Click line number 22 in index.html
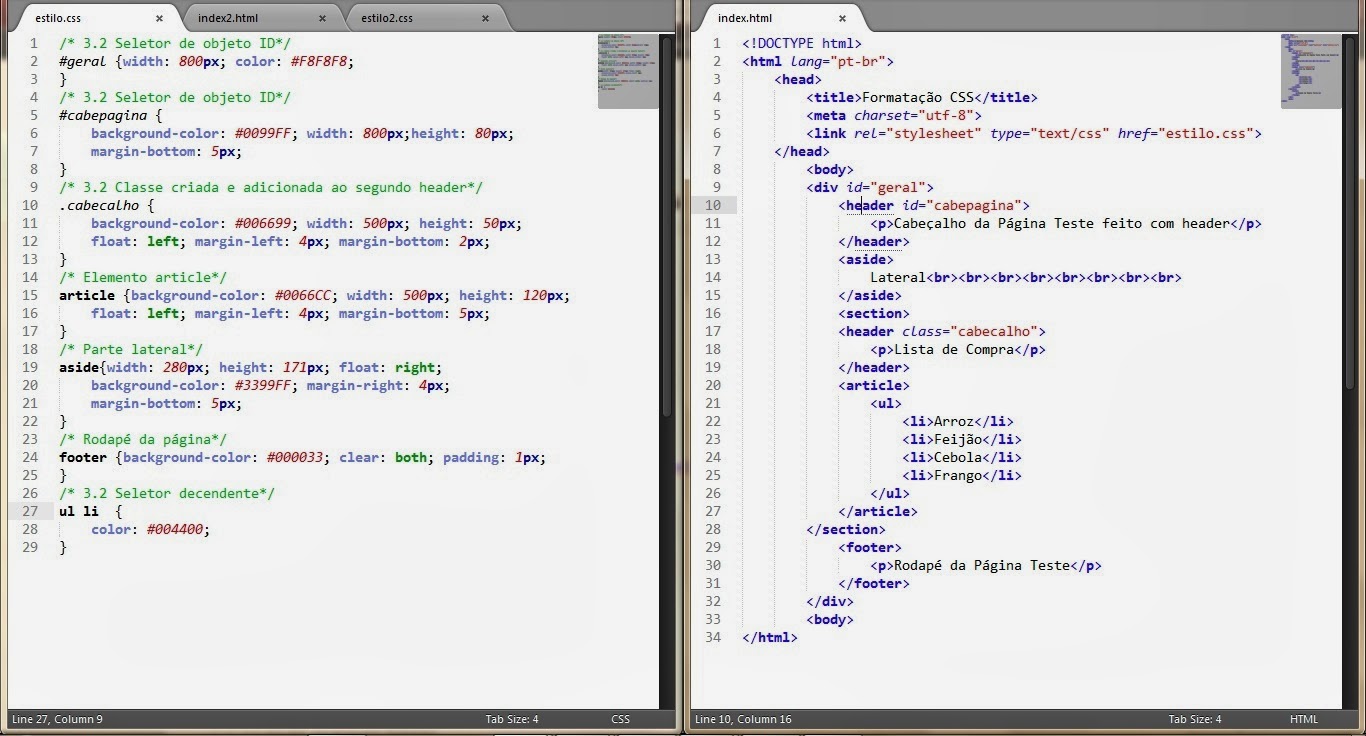Viewport: 1366px width, 736px height. pos(713,421)
